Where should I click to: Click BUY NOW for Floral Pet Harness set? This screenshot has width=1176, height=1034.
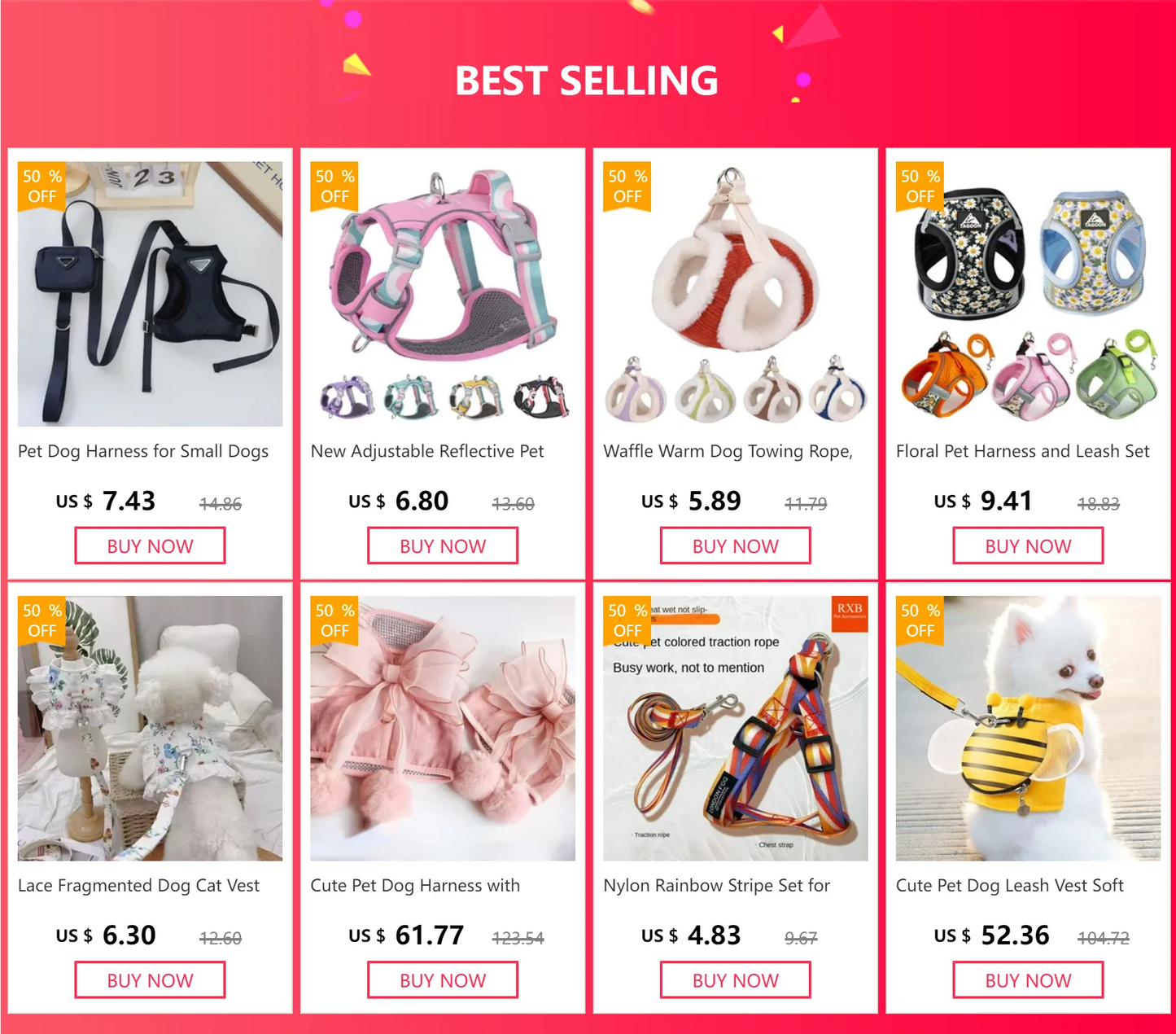pos(1028,545)
